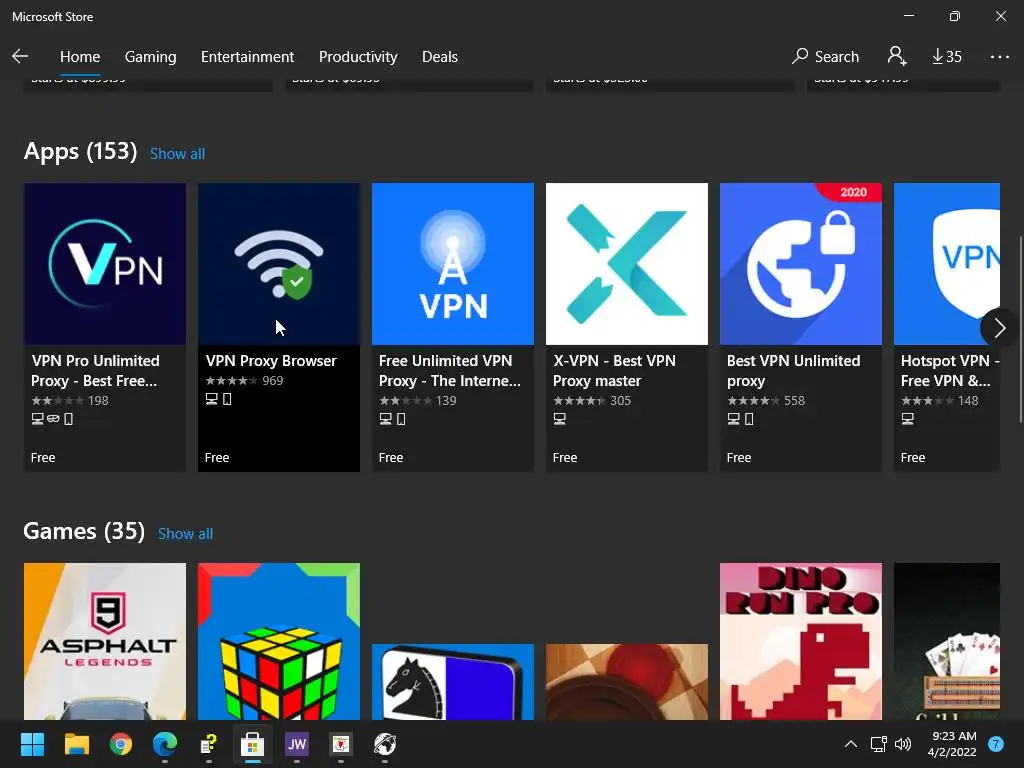Open the account sign-in icon
Viewport: 1024px width, 768px height.
point(897,56)
